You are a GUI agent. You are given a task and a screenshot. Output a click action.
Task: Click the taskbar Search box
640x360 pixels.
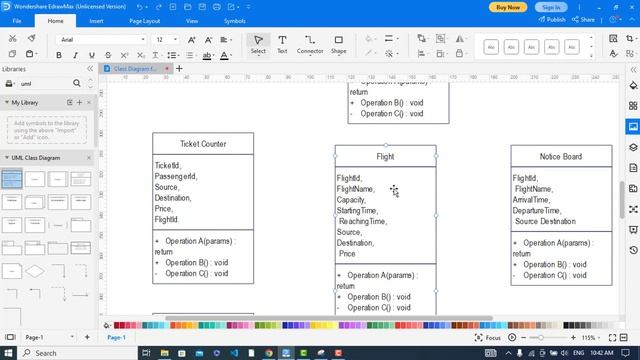pos(78,353)
